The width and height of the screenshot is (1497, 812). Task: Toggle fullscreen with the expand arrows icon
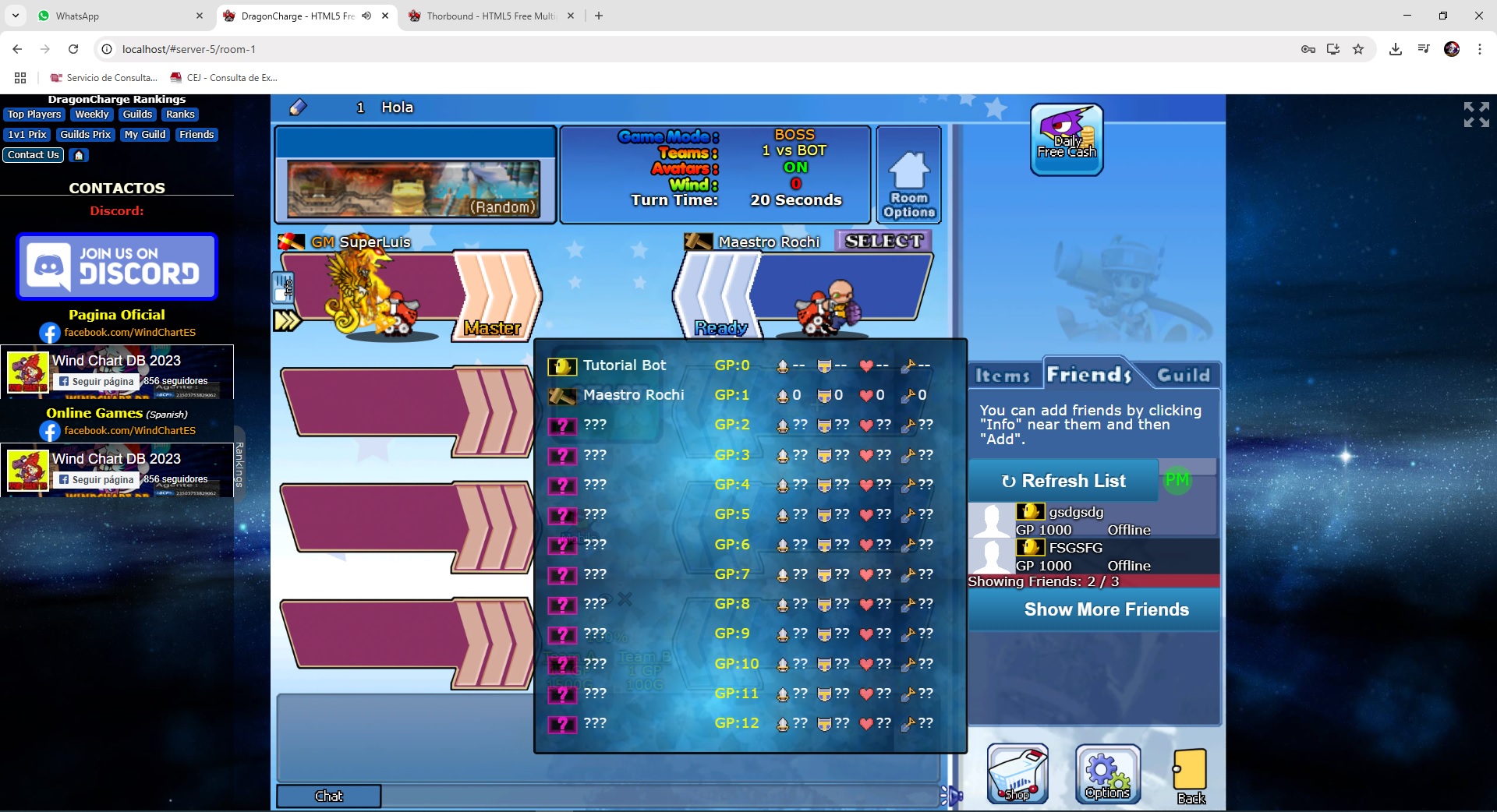click(1476, 115)
